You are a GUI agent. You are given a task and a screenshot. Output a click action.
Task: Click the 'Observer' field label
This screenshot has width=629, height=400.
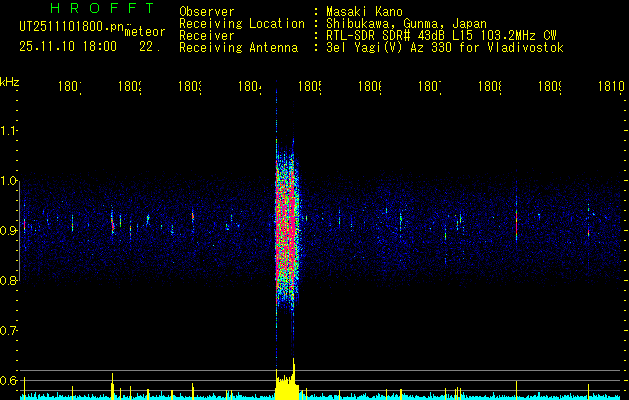tap(207, 12)
